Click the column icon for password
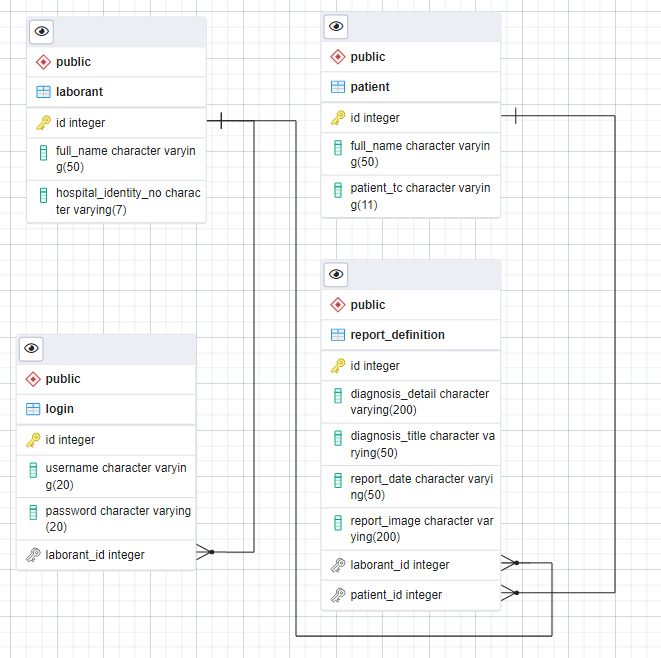This screenshot has width=661, height=658. coord(33,513)
